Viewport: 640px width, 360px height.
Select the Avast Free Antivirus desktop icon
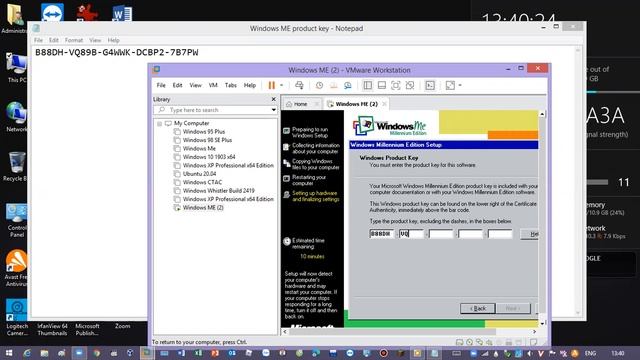(x=16, y=268)
